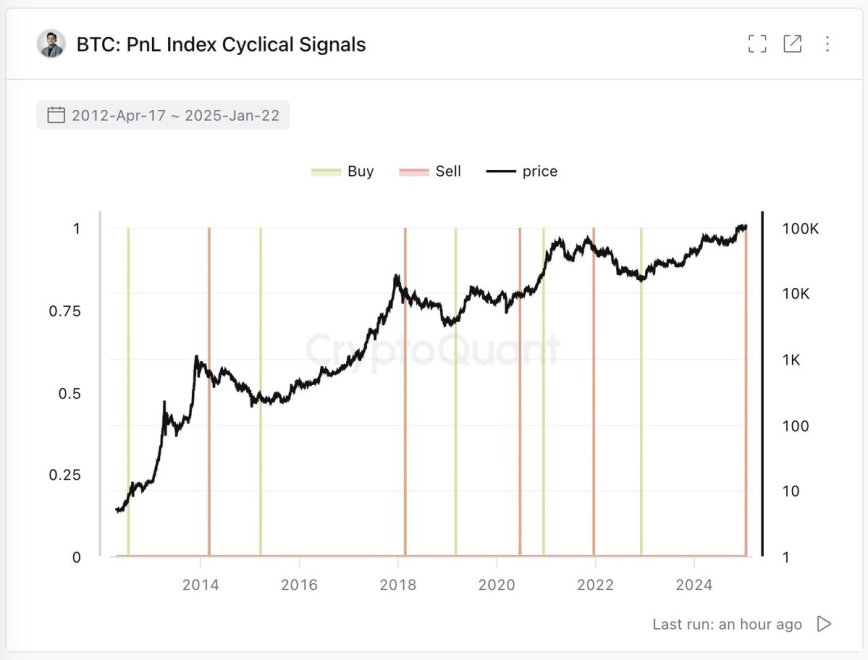Open the chart in a new window

pos(794,43)
